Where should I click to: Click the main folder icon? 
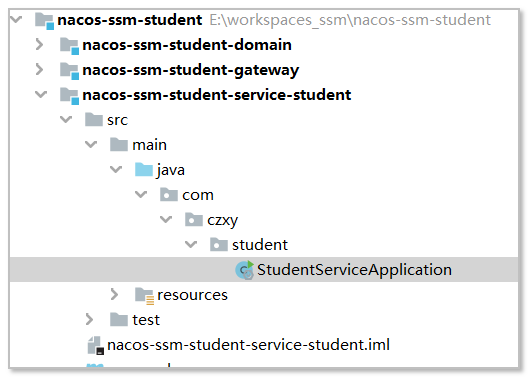(119, 144)
